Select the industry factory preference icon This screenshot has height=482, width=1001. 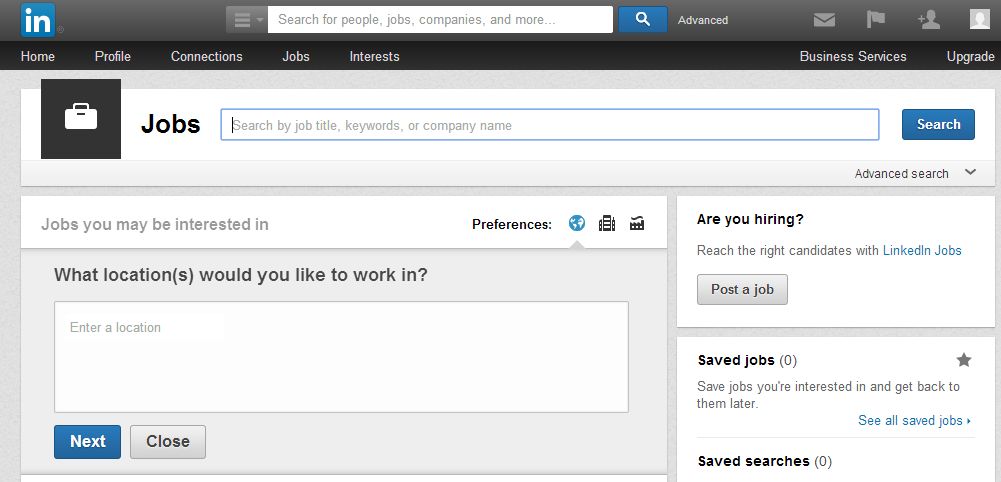pyautogui.click(x=637, y=223)
